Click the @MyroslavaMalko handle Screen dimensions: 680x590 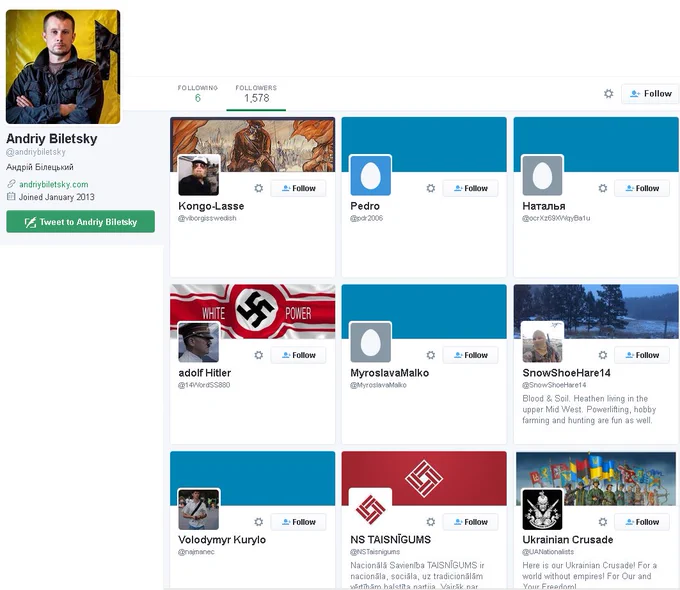378,385
